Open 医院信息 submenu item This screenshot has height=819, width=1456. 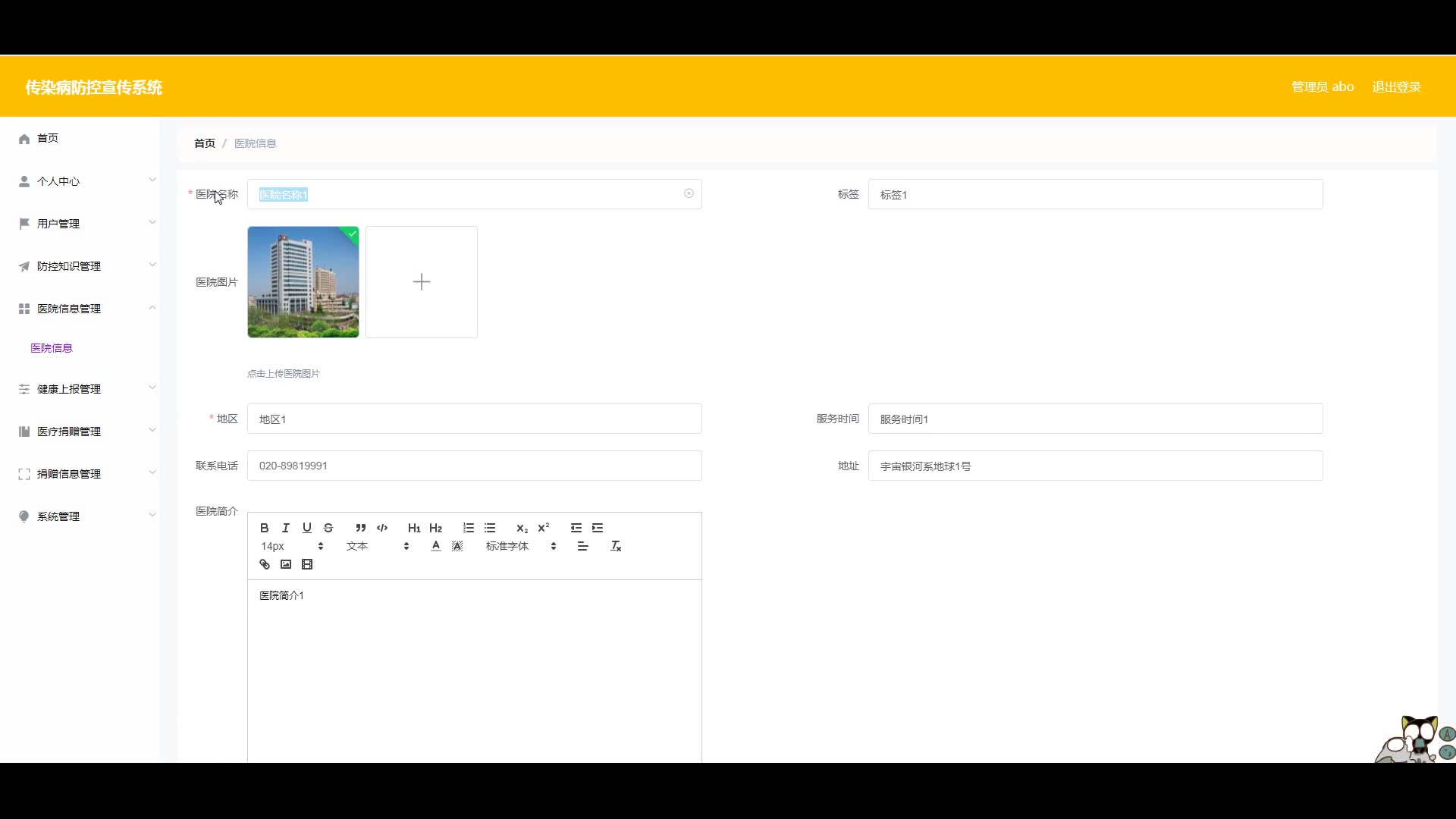pos(52,348)
